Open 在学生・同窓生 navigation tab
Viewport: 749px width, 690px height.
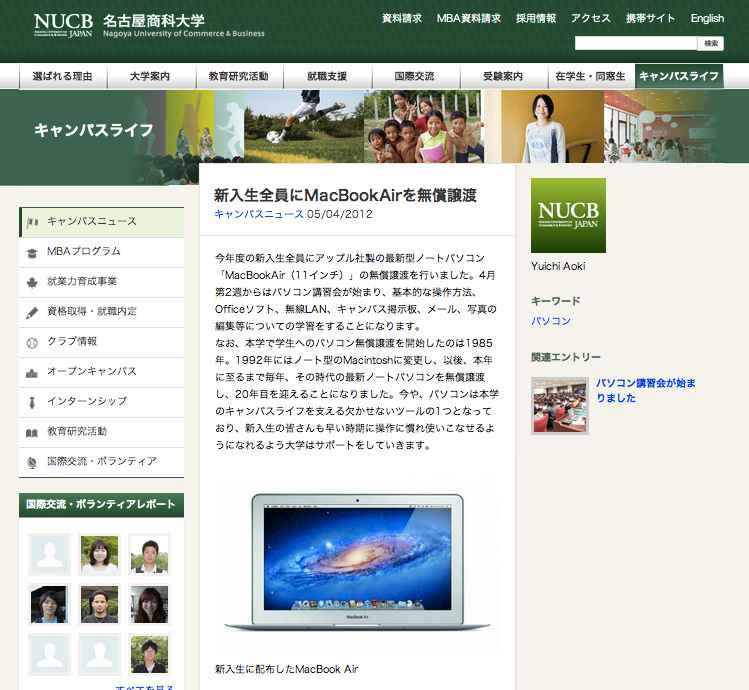(x=590, y=76)
